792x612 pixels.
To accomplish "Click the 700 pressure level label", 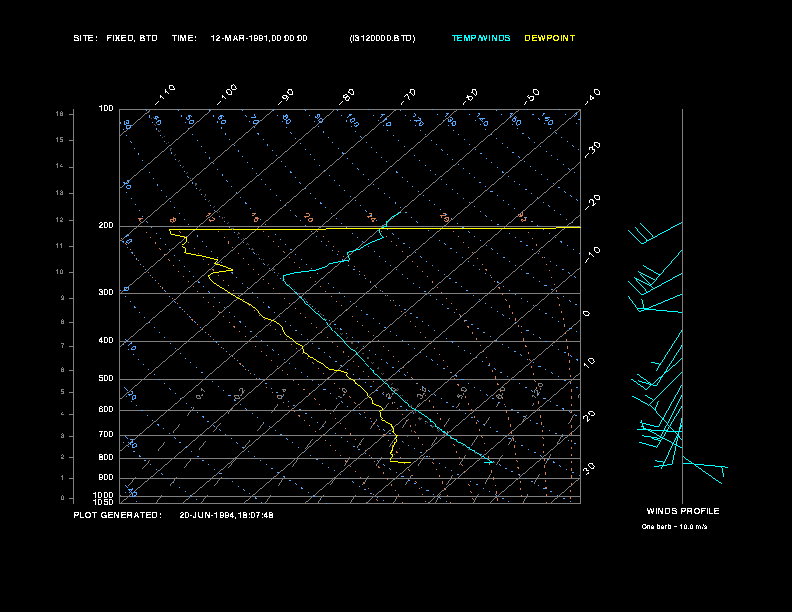I will coord(106,434).
